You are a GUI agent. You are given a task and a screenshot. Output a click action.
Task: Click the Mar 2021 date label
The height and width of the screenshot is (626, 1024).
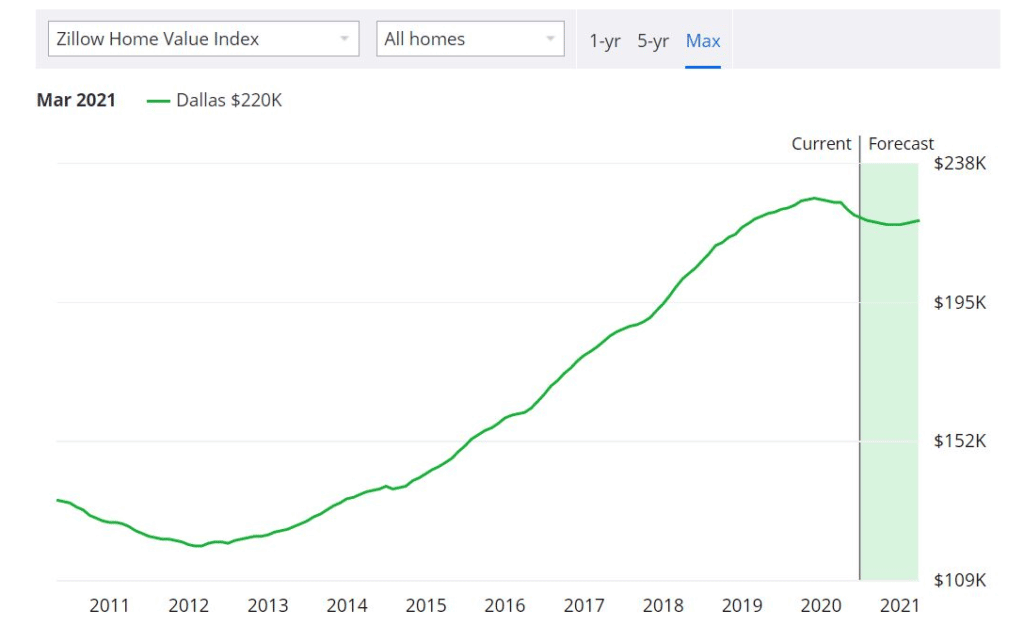[76, 100]
